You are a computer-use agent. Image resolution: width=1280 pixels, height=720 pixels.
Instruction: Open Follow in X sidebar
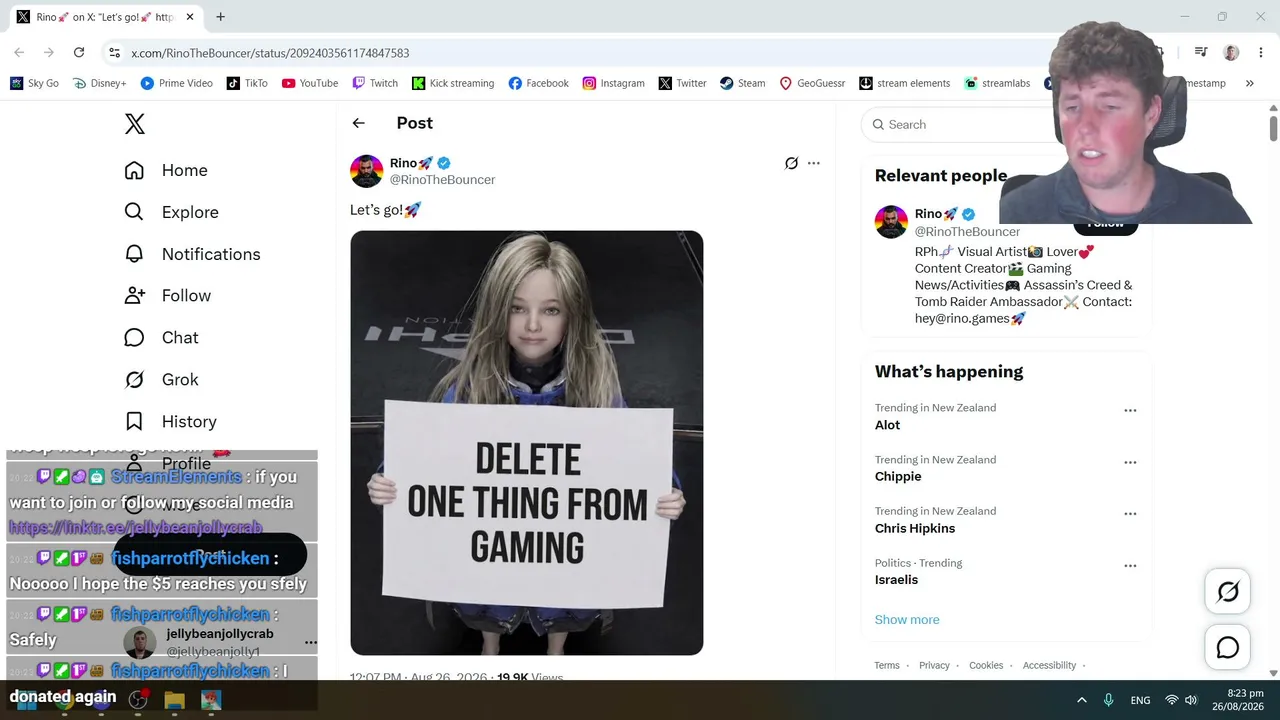pos(167,296)
